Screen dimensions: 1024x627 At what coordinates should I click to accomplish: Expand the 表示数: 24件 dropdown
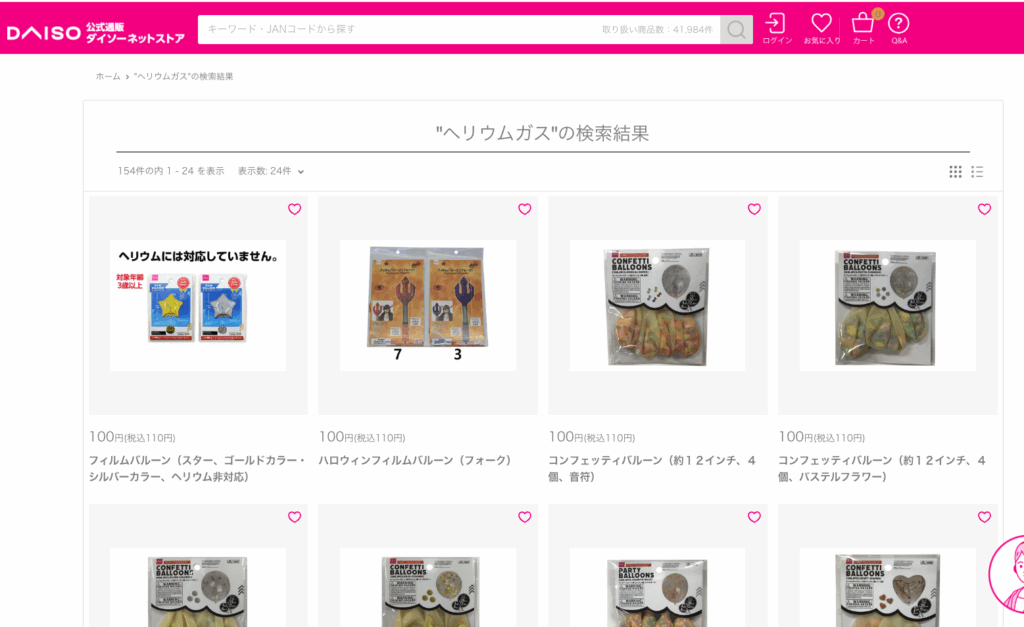coord(270,171)
